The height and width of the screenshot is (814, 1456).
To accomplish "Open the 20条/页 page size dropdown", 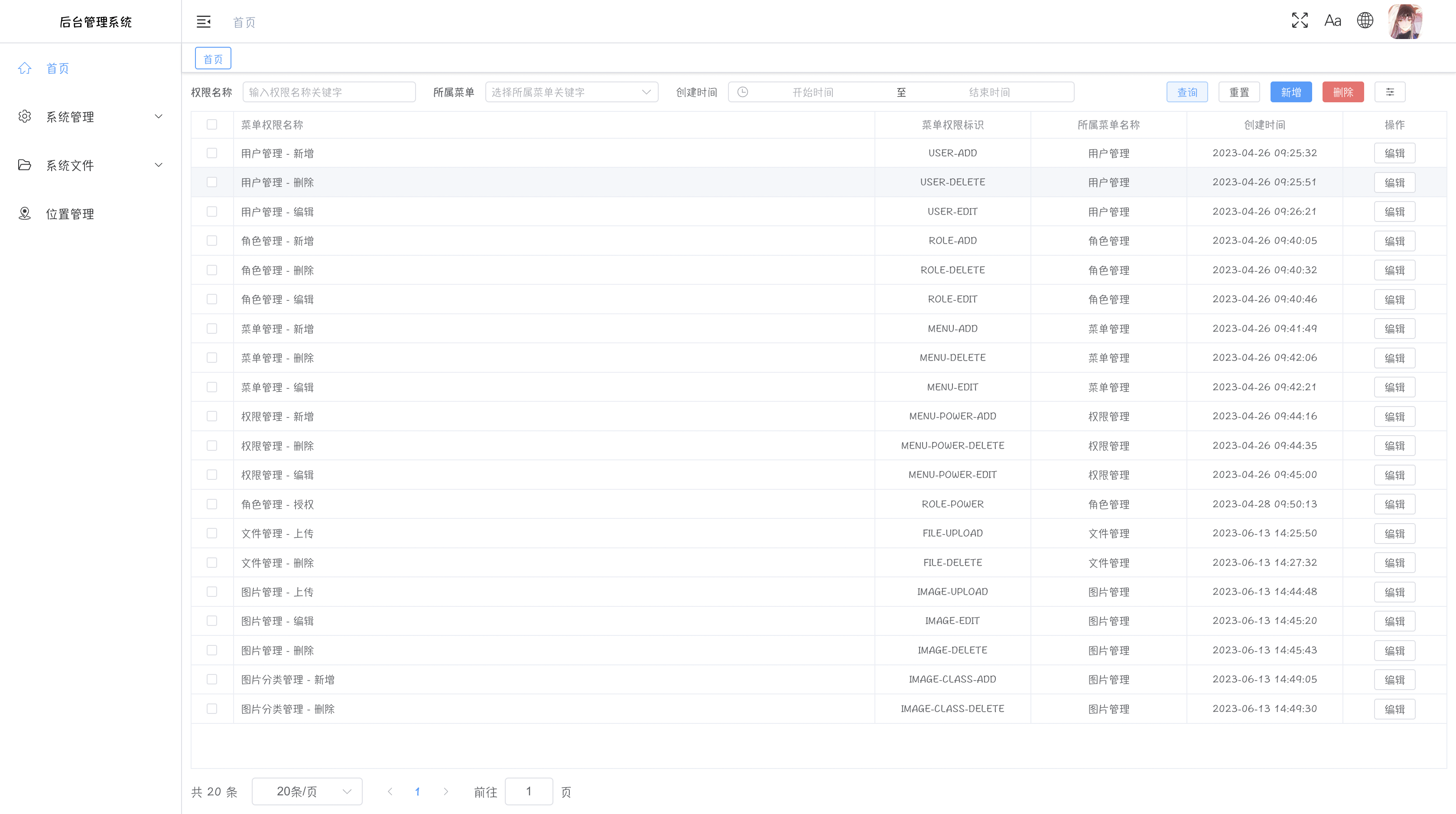I will [307, 791].
